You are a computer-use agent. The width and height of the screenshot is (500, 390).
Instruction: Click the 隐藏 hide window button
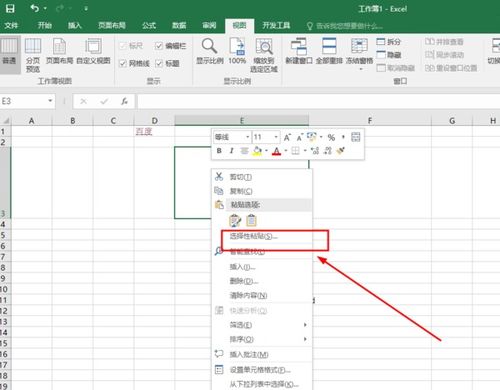point(389,55)
